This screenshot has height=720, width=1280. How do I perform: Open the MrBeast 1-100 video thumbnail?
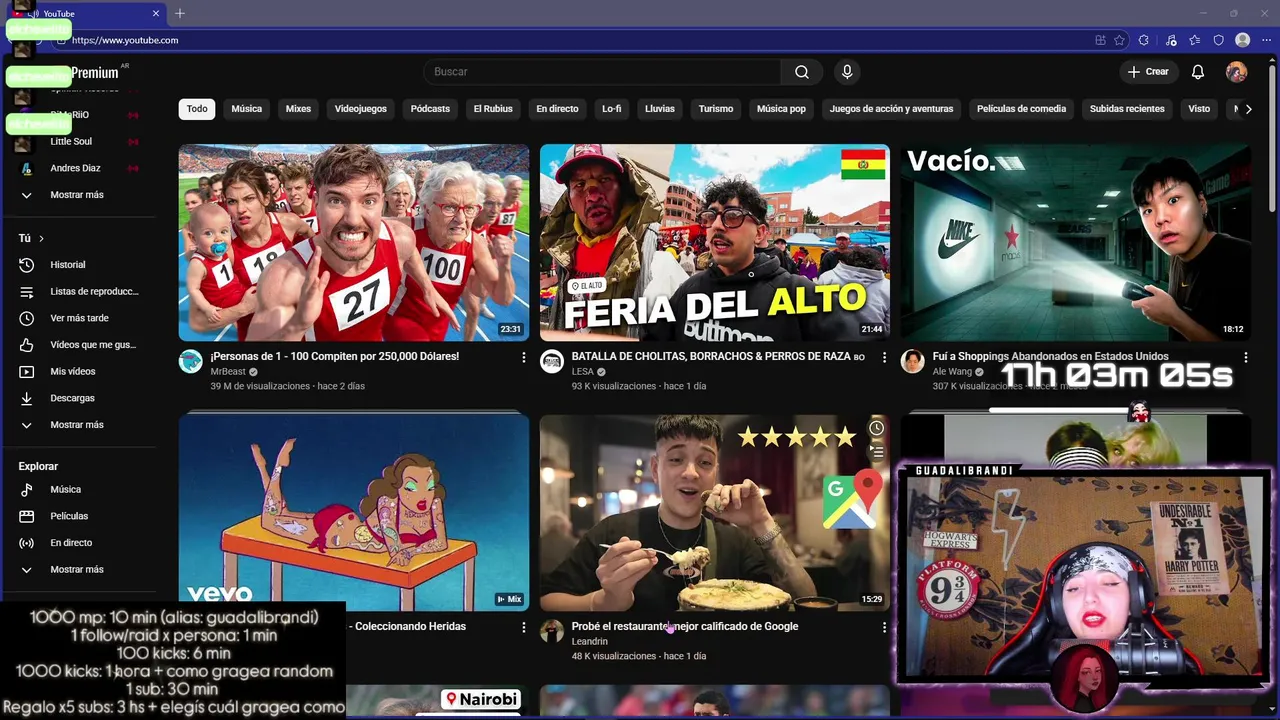354,243
